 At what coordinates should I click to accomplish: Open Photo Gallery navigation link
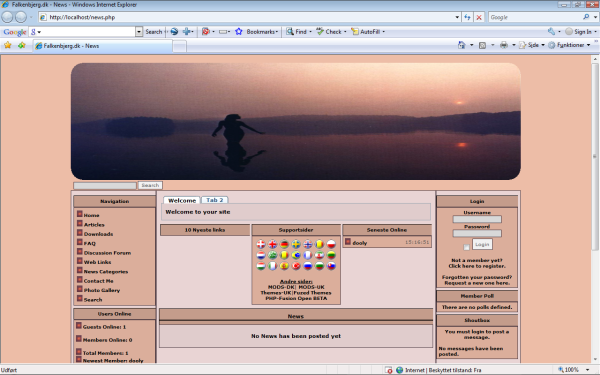(x=102, y=290)
